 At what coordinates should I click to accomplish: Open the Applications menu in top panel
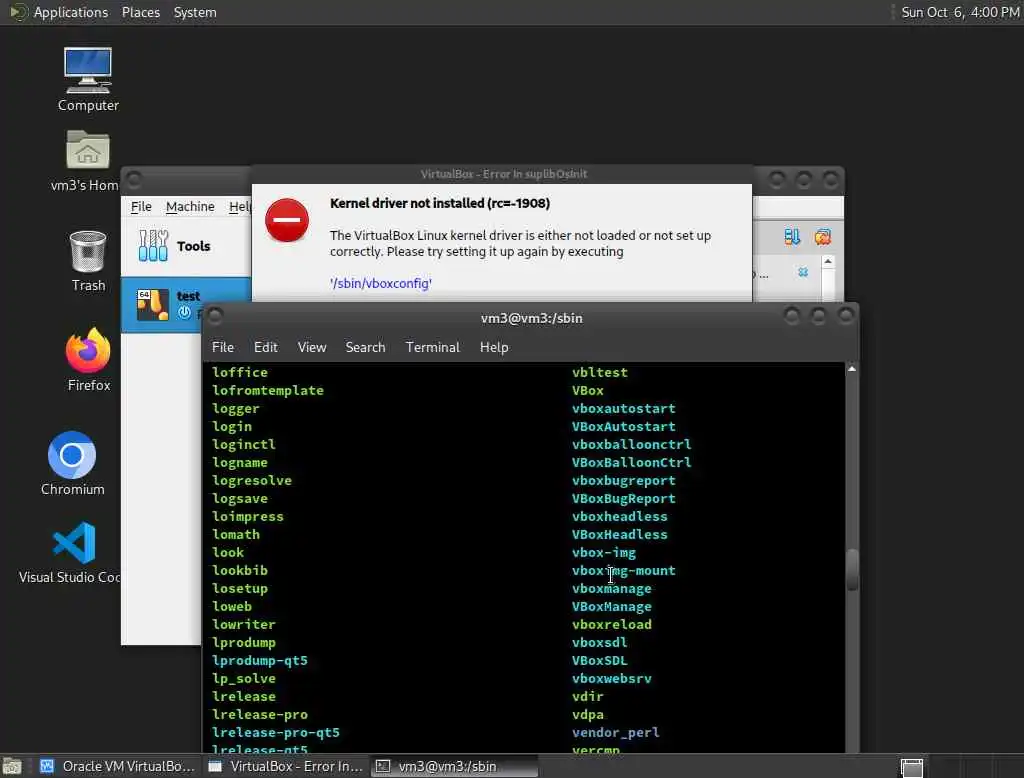coord(71,12)
